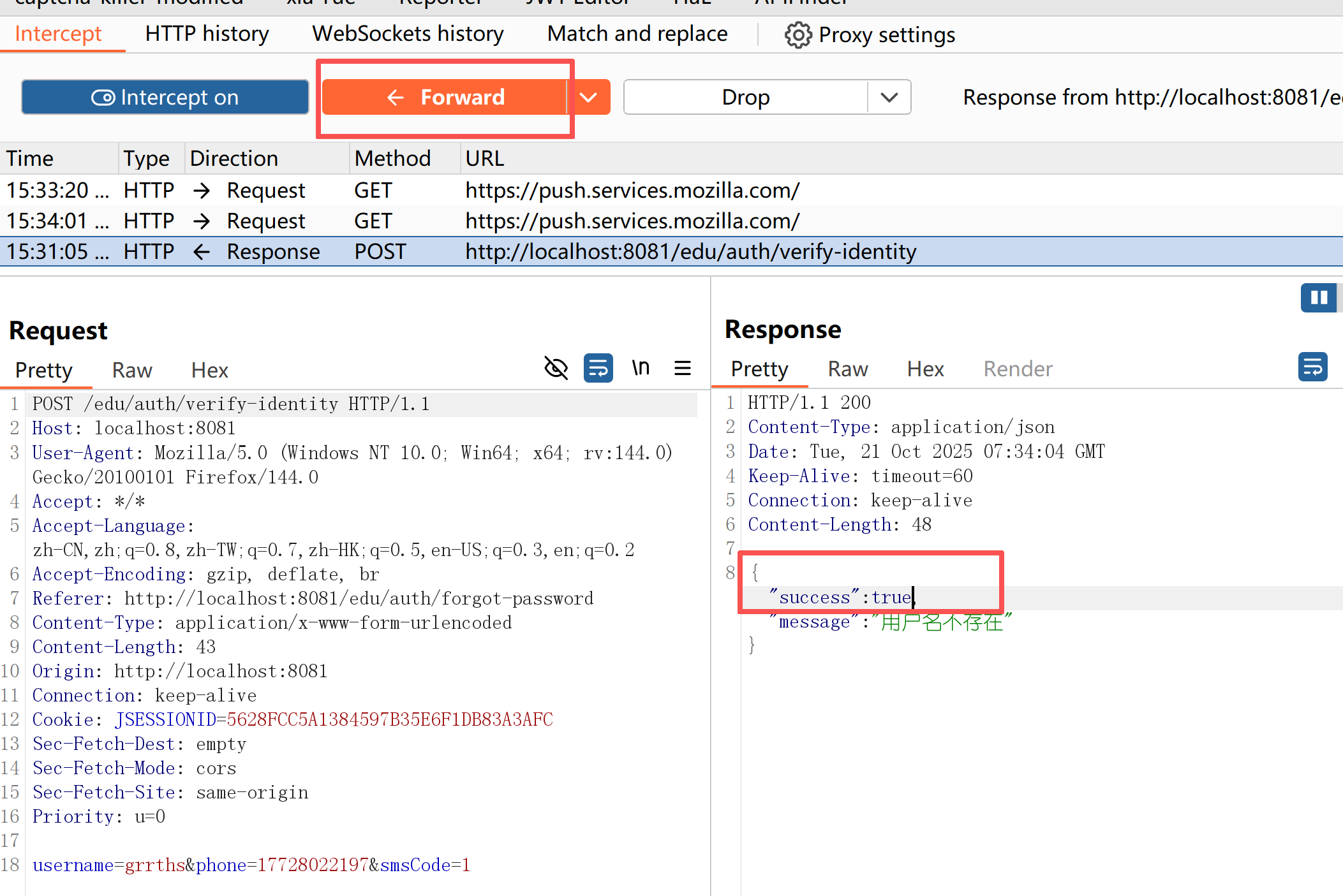The height and width of the screenshot is (896, 1343).
Task: Click the blue layout split view icon
Action: coord(1318,297)
